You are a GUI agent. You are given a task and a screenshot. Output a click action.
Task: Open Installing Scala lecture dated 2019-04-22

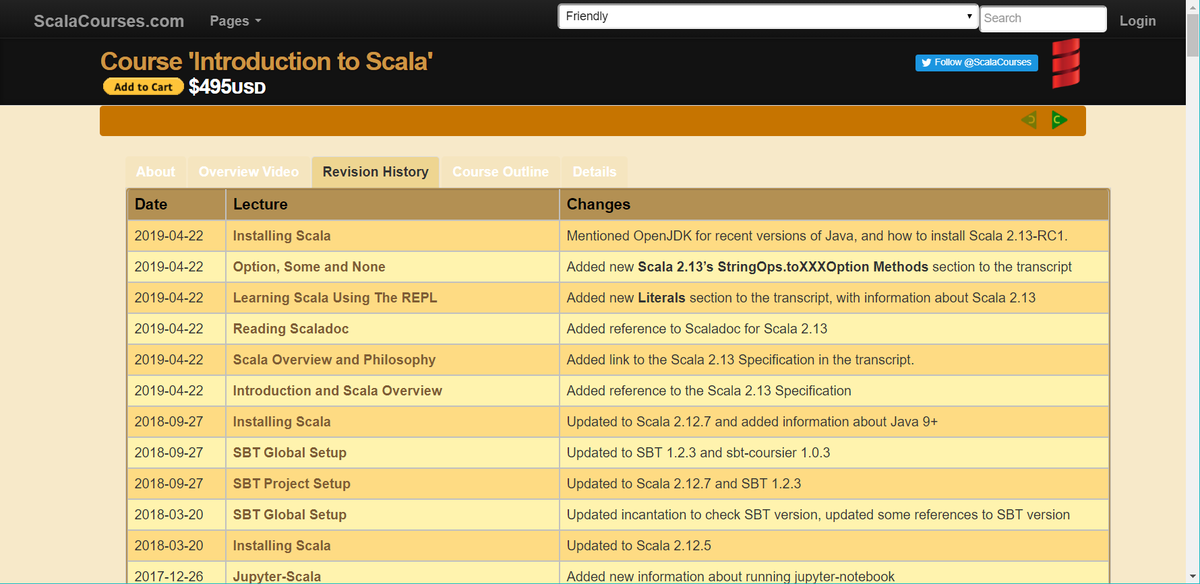pos(281,236)
